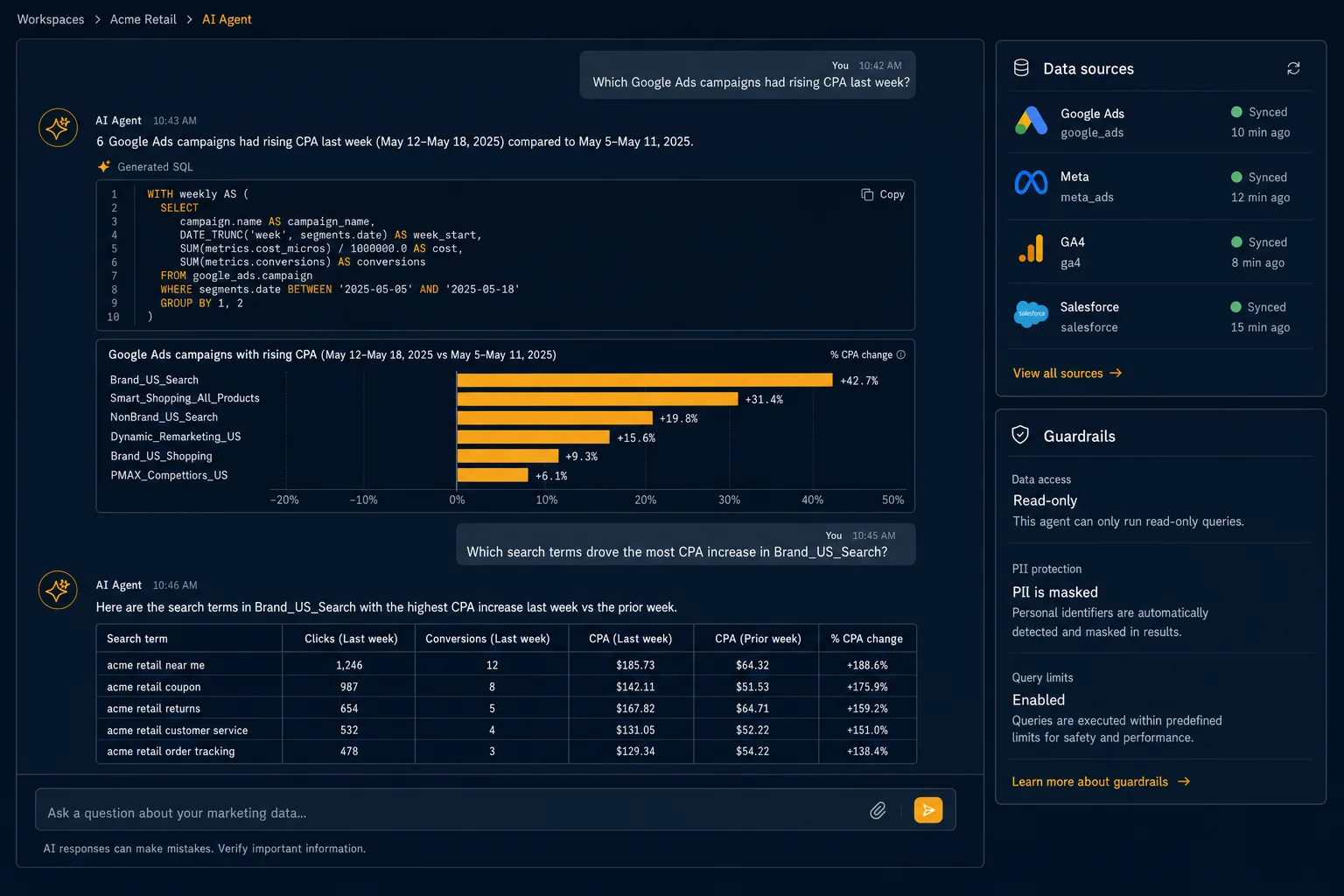Click the green Synced dot for Meta

1236,177
